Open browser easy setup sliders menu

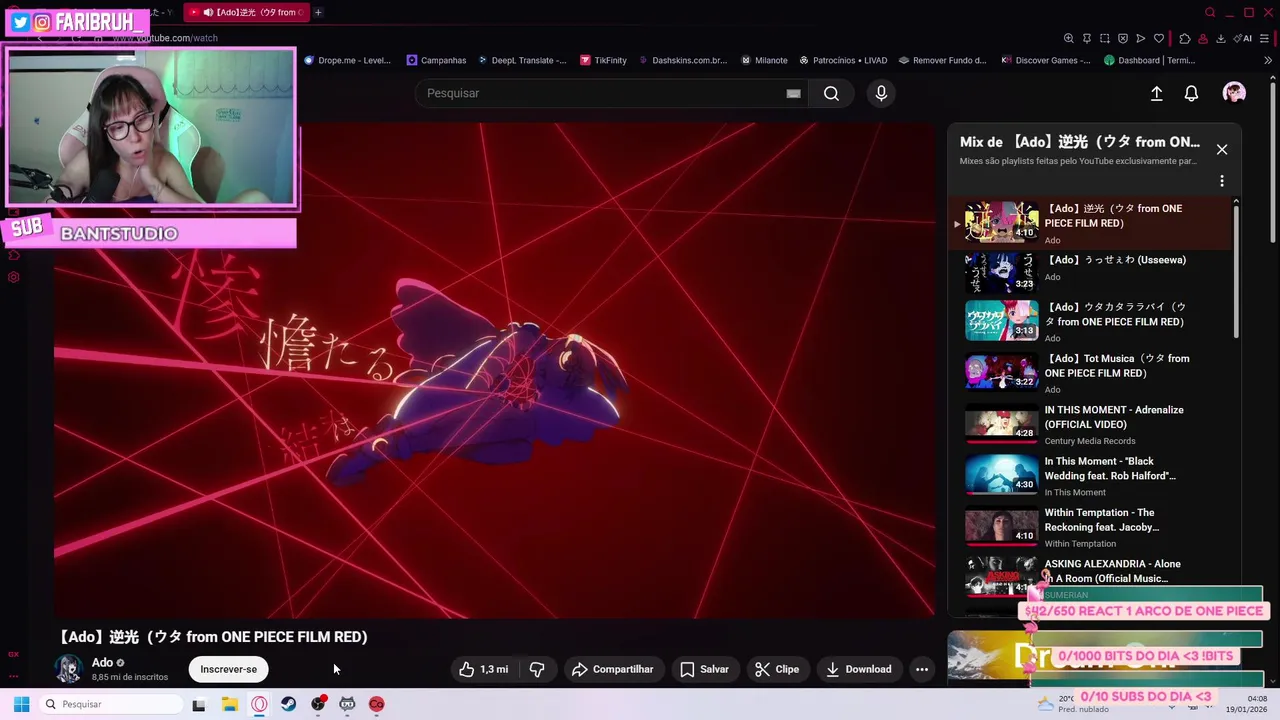1266,38
